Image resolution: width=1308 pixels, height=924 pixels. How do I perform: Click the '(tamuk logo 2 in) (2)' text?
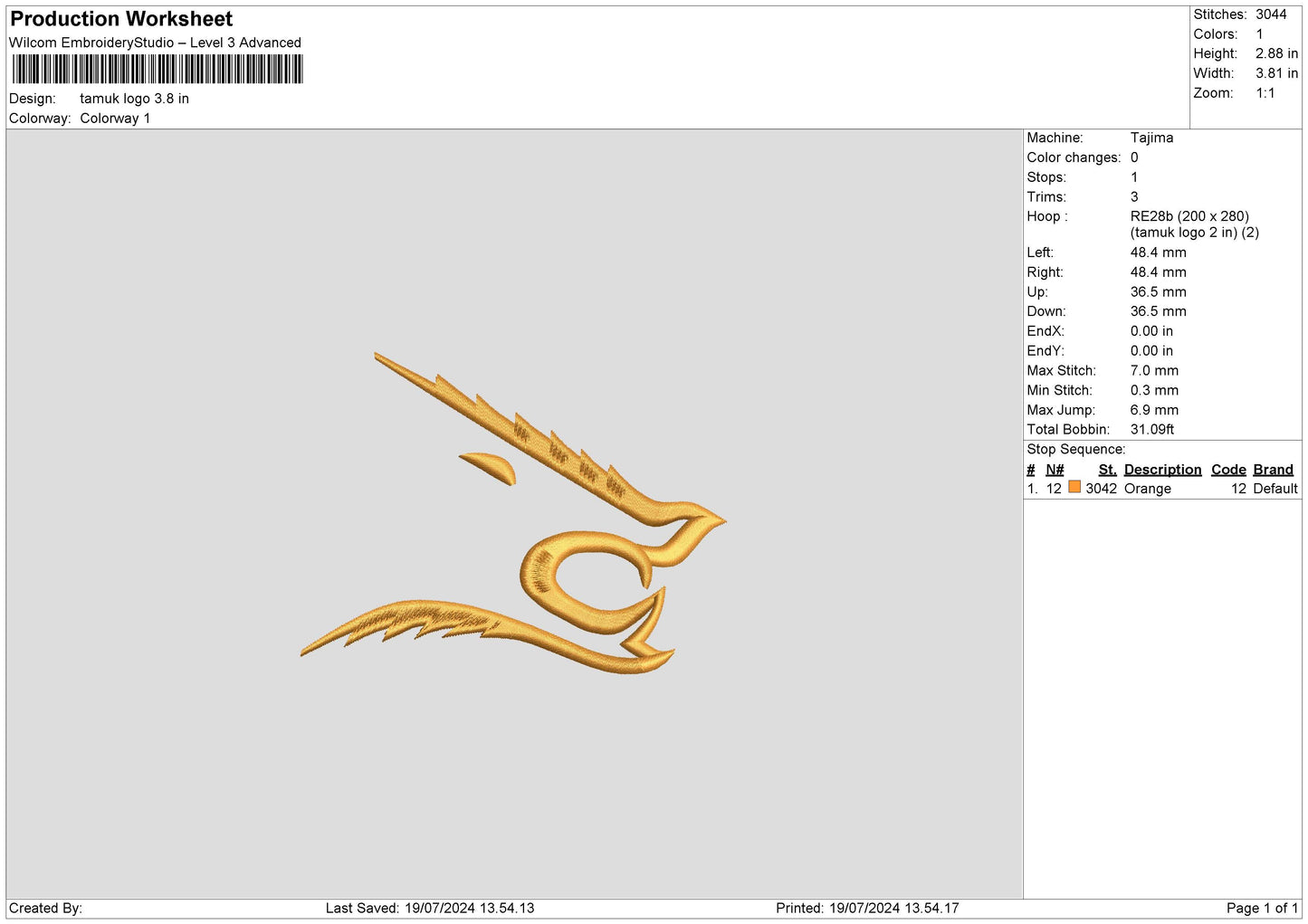[x=1195, y=233]
